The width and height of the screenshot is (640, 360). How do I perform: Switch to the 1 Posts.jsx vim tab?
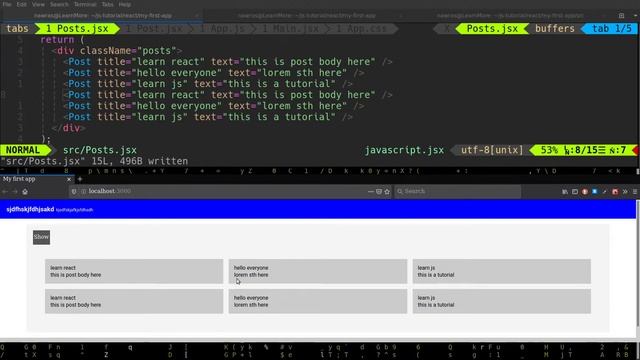coord(77,29)
